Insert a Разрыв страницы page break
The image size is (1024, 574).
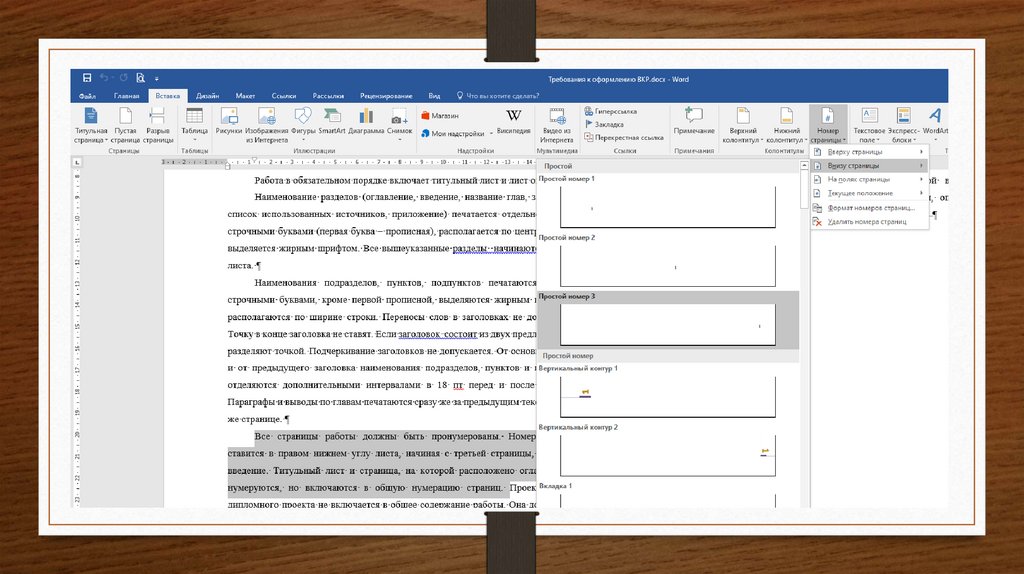(x=158, y=125)
